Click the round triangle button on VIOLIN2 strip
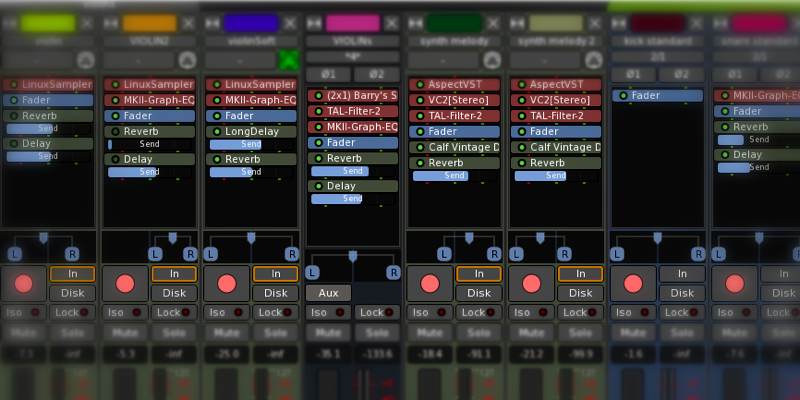800x400 pixels. [x=187, y=60]
